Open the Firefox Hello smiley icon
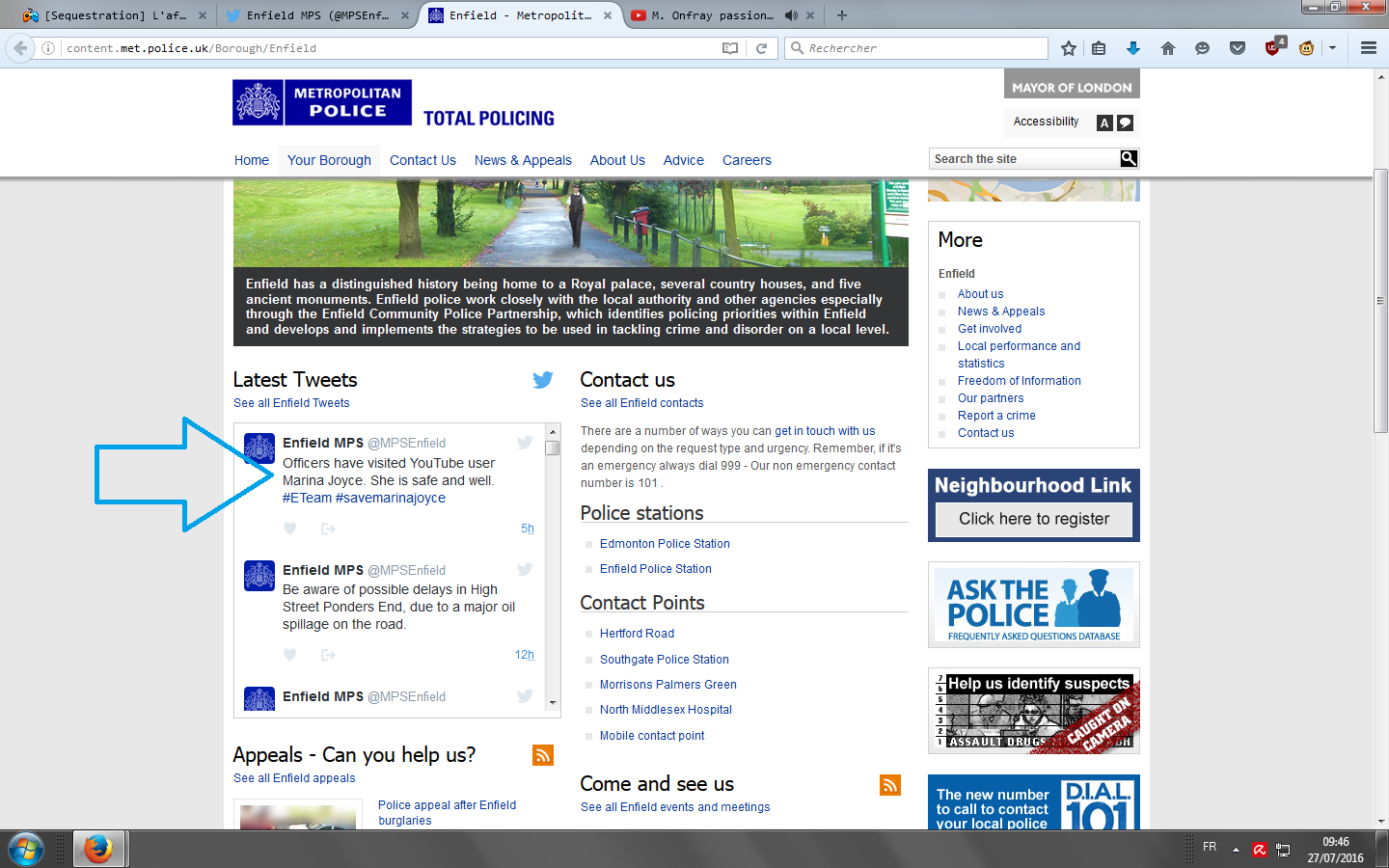The width and height of the screenshot is (1389, 868). tap(1202, 48)
